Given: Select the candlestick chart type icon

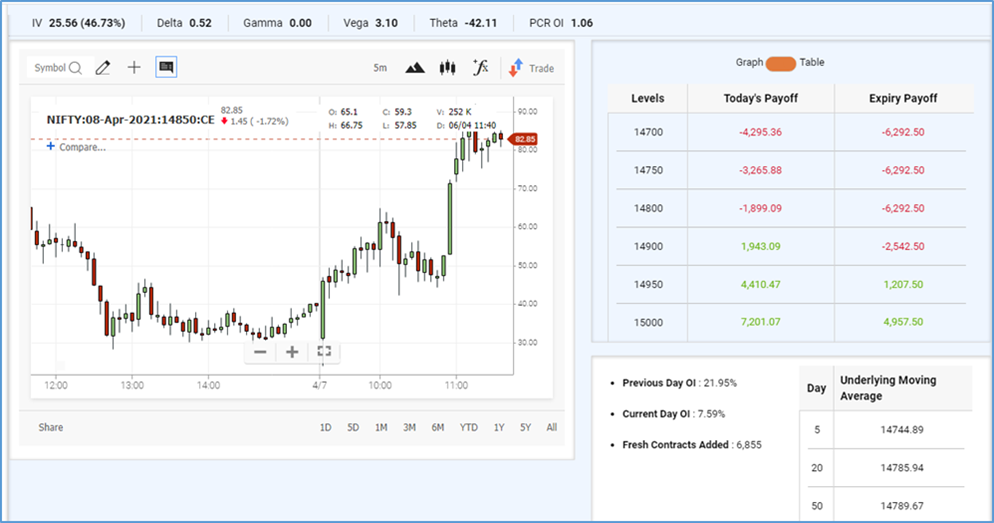Looking at the screenshot, I should [447, 68].
